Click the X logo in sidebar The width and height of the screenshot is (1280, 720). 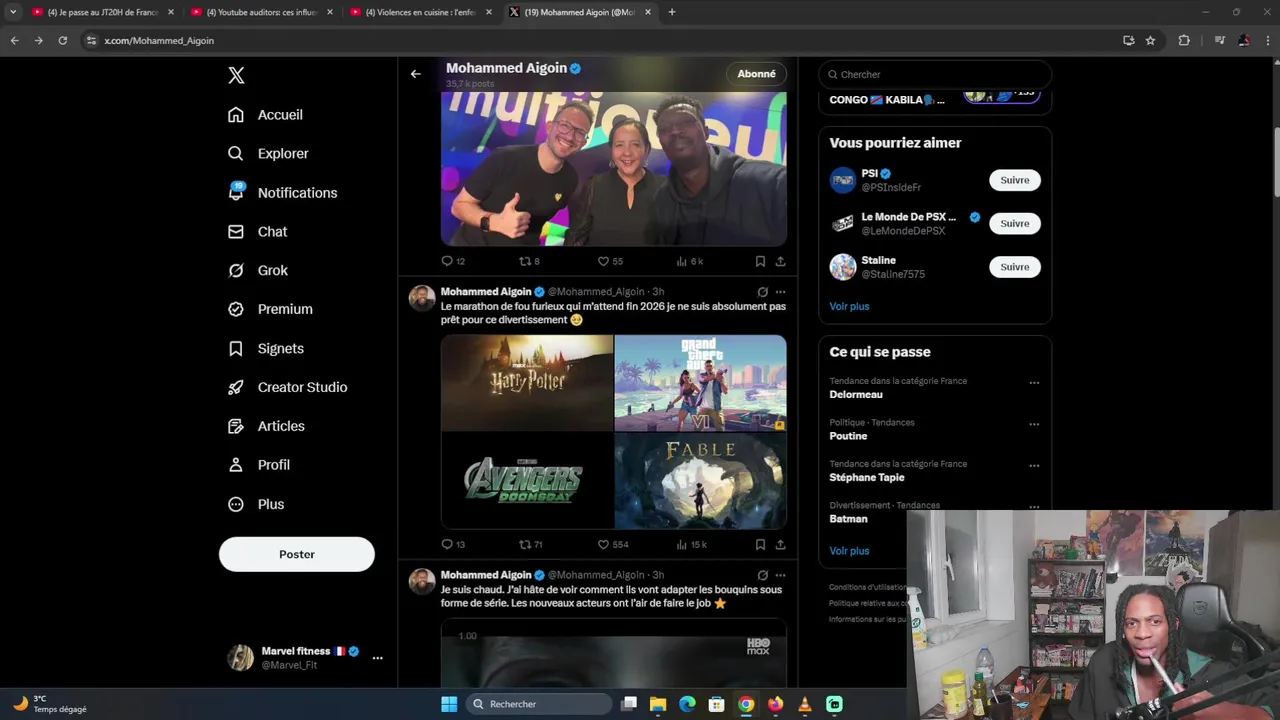pos(236,75)
